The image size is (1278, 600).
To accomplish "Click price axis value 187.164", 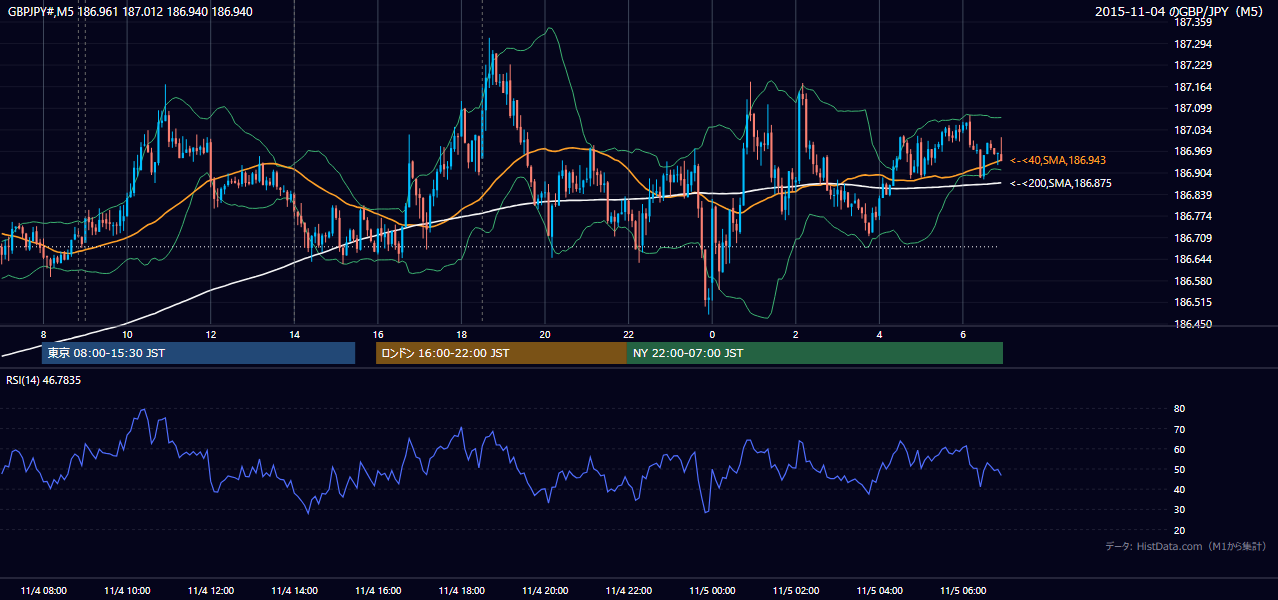I will [1191, 87].
